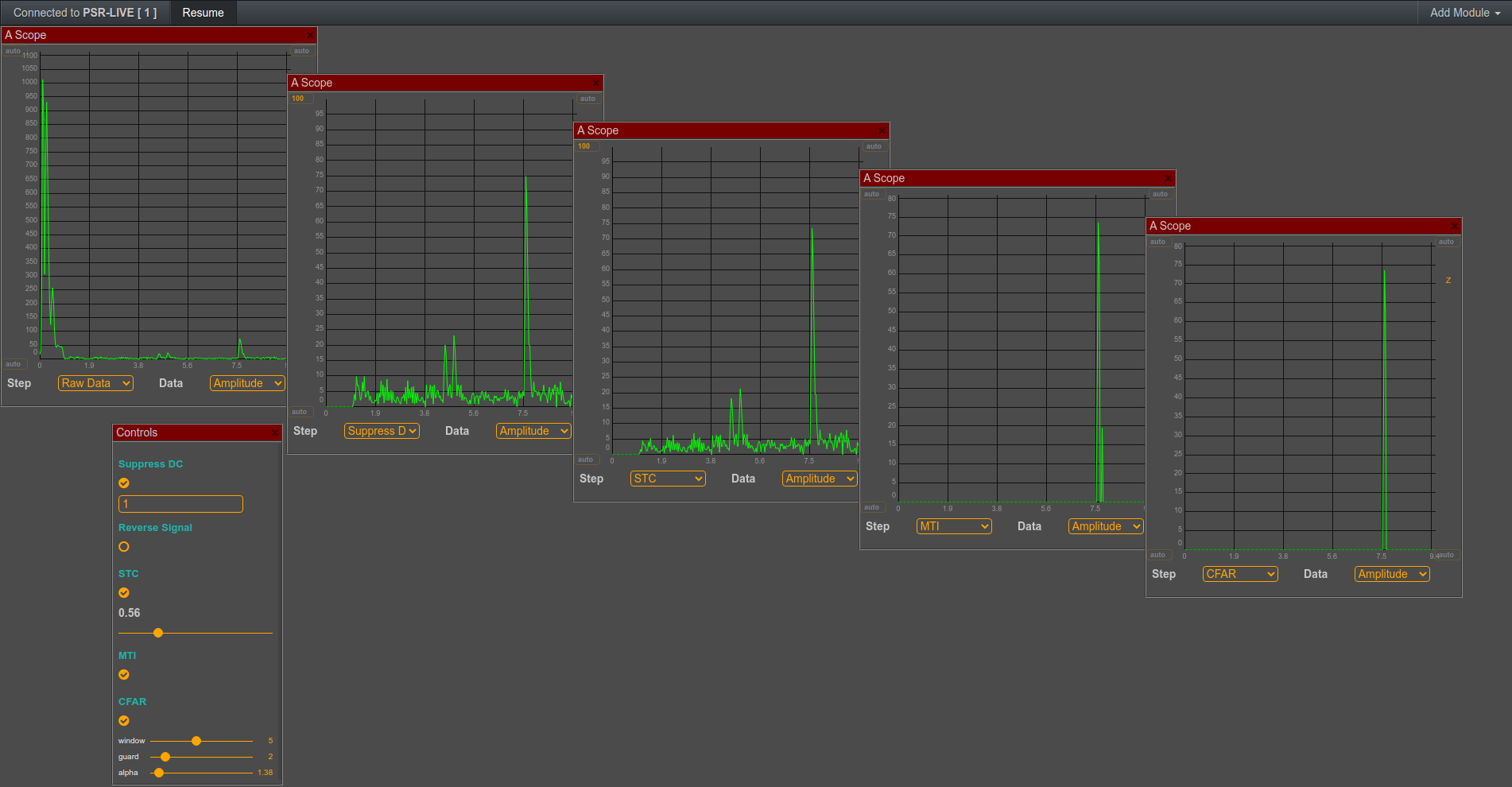Click the Resume button in top bar

[x=203, y=13]
